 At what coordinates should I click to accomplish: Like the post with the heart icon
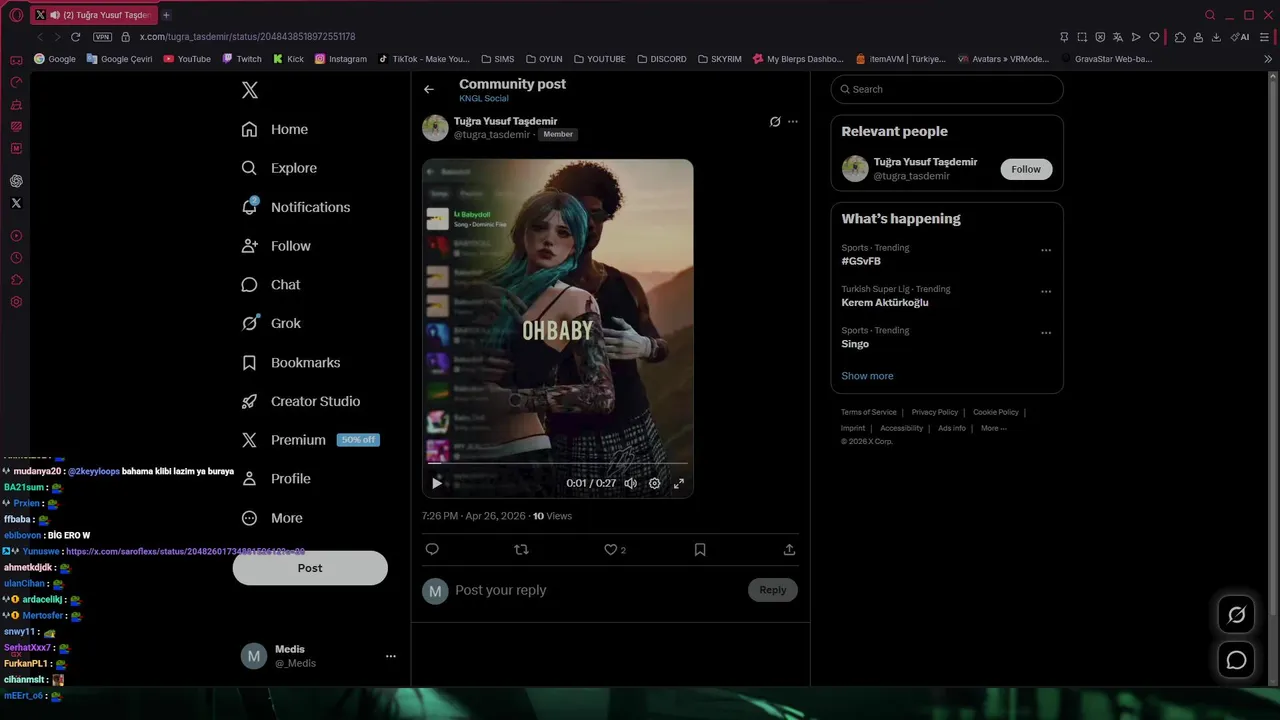tap(611, 549)
